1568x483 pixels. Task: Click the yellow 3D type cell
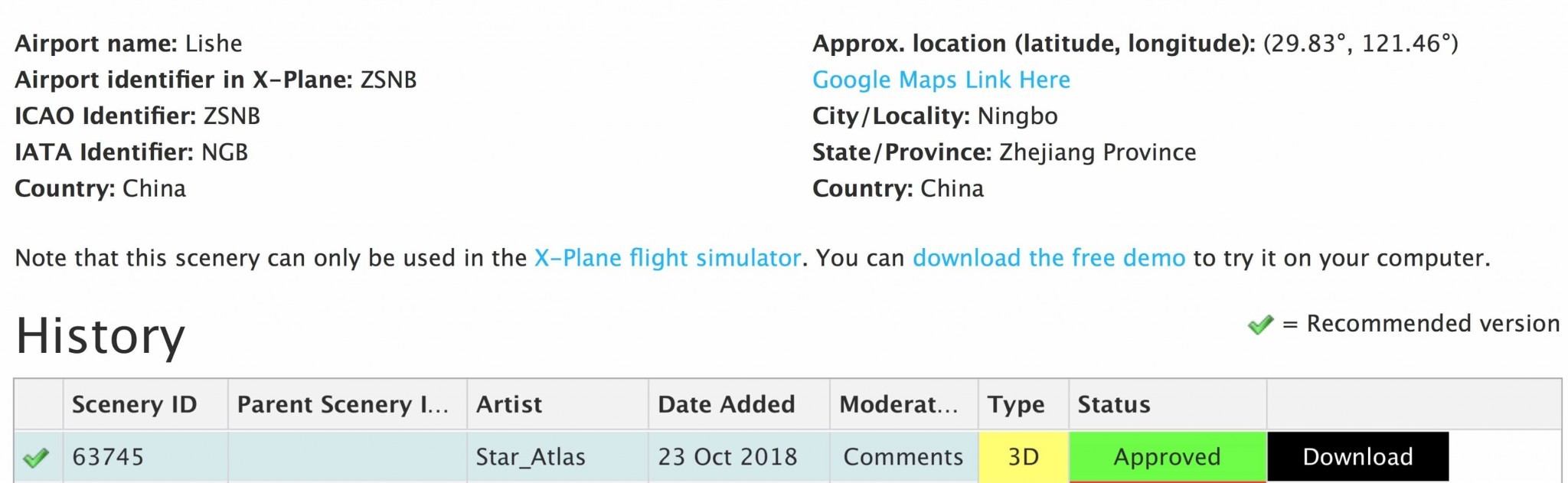(x=1024, y=457)
